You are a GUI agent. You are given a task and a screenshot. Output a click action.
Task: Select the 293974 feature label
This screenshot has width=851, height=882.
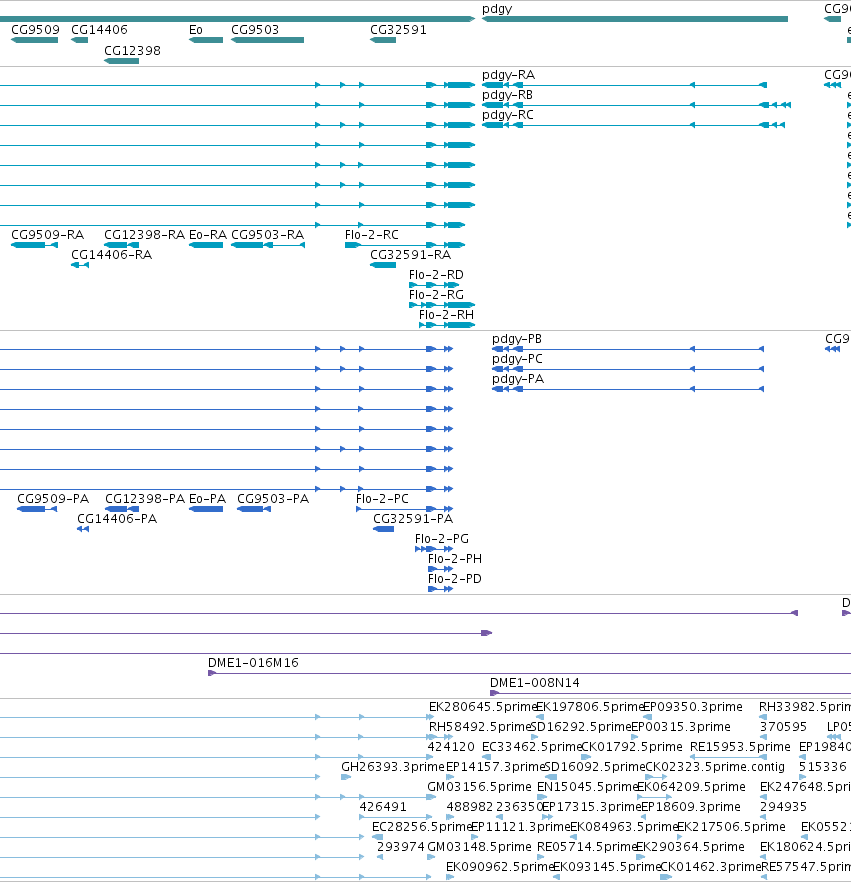(400, 847)
